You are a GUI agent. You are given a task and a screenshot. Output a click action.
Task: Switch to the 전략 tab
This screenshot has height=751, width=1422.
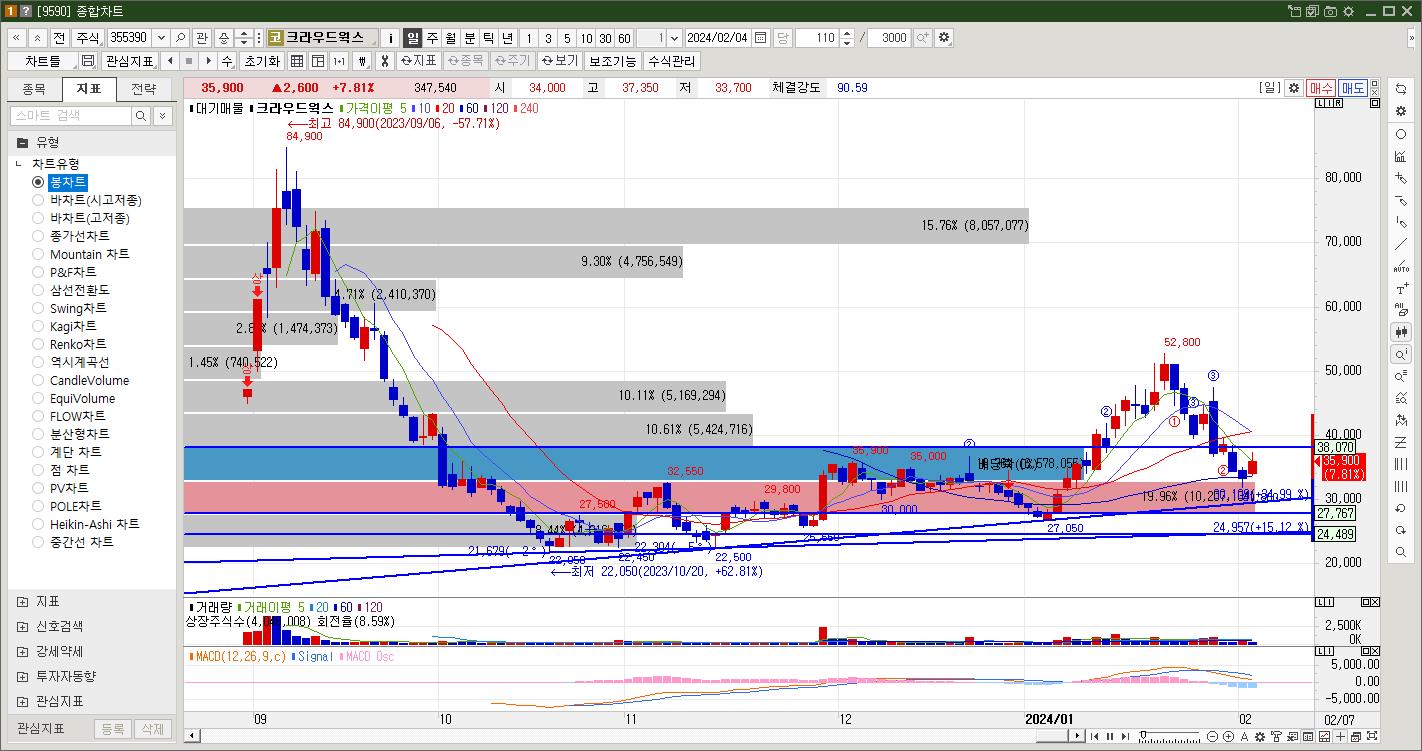click(144, 88)
